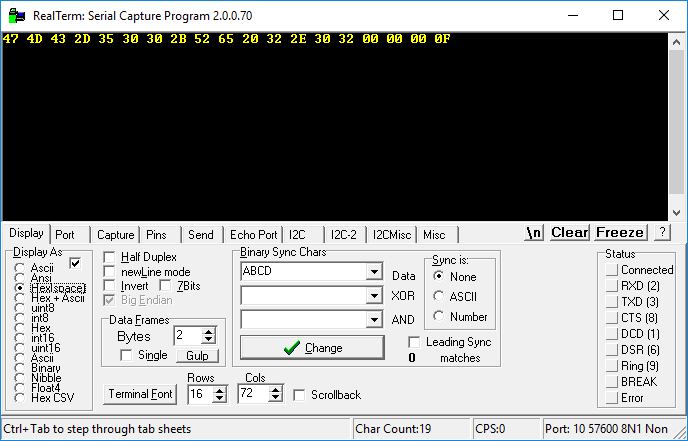Open help with the ? button
Viewport: 688px width, 441px height.
tap(662, 233)
